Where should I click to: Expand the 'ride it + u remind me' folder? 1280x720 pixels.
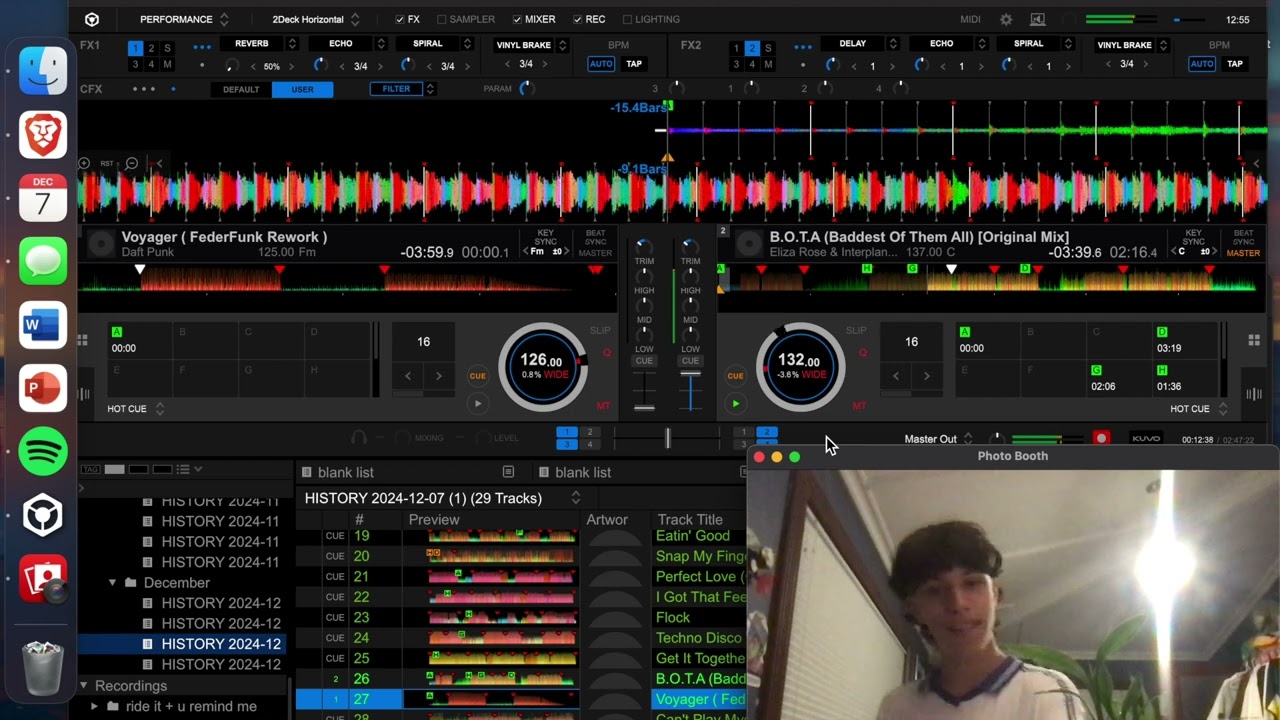point(95,706)
